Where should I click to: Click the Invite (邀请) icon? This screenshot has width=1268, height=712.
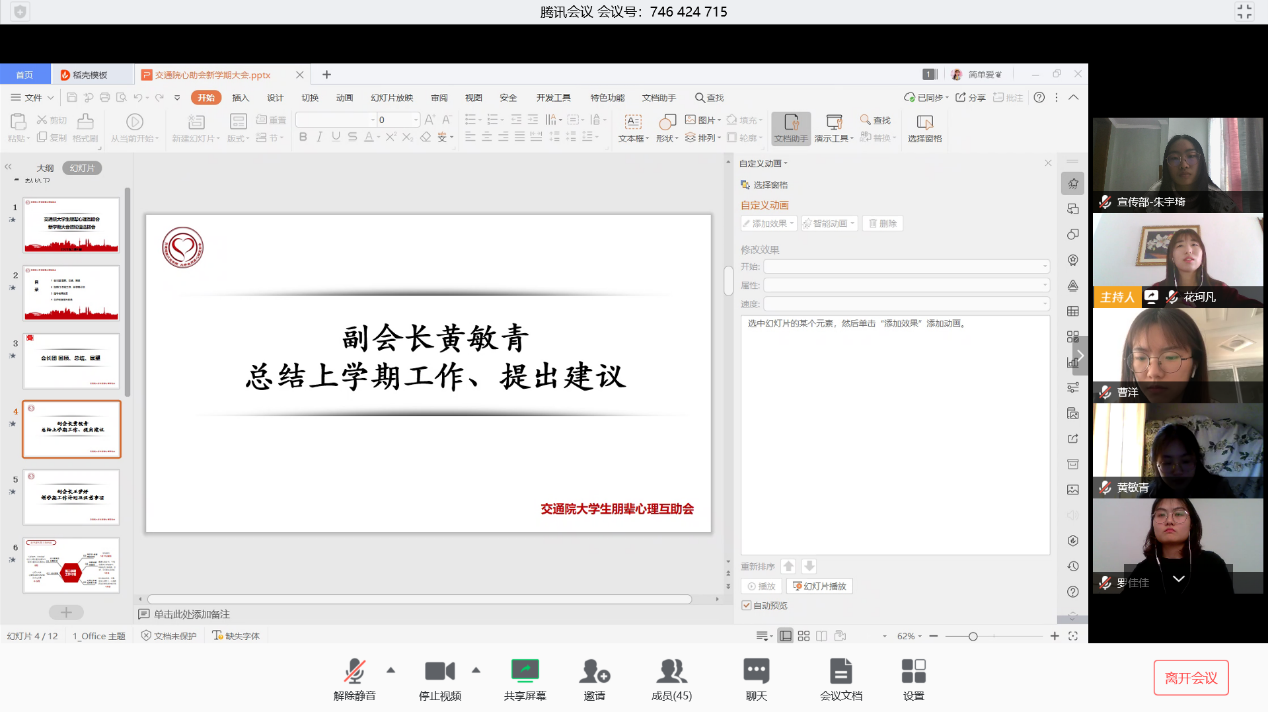[595, 671]
